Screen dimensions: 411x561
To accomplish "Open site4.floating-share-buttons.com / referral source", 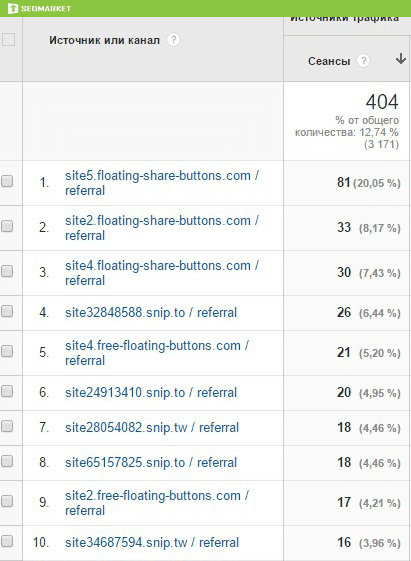I will 162,273.
